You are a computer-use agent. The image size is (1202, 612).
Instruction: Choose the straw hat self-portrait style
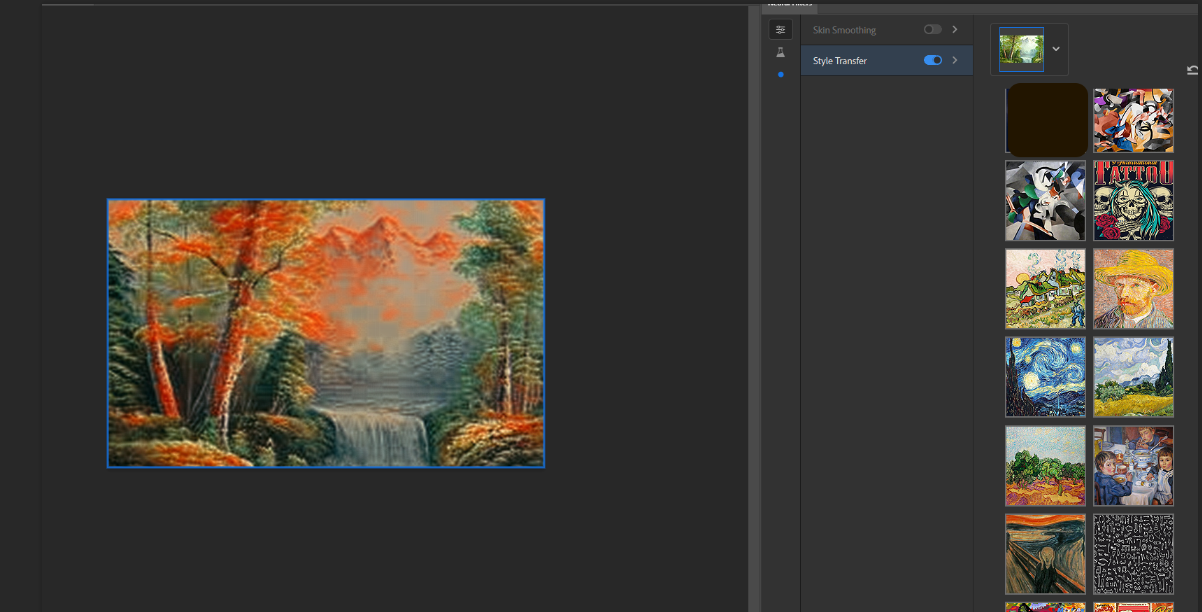pyautogui.click(x=1133, y=288)
